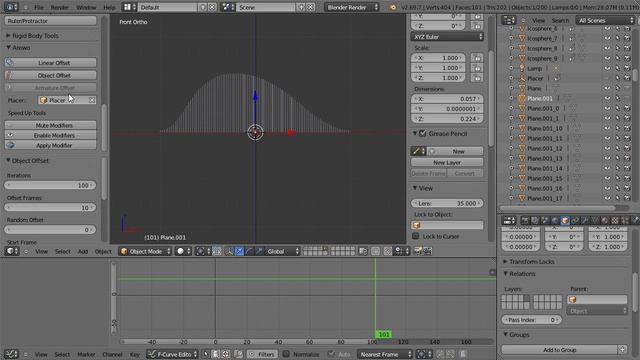Click the Lens value field
This screenshot has width=640, height=360.
447,203
